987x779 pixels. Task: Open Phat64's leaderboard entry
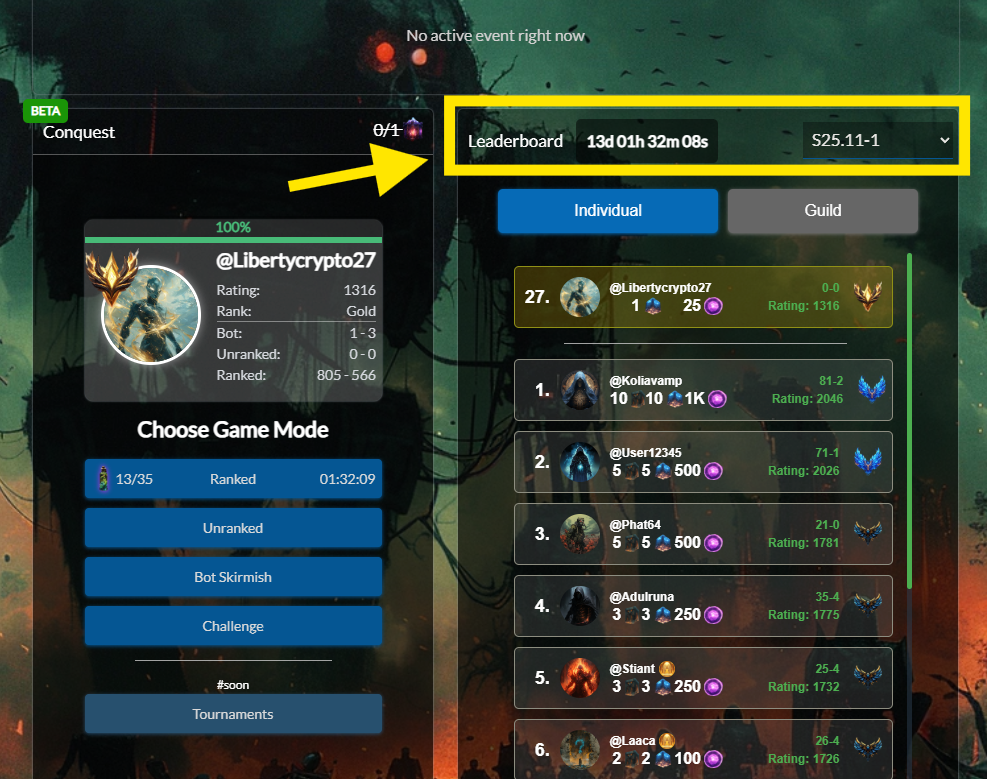pyautogui.click(x=703, y=534)
